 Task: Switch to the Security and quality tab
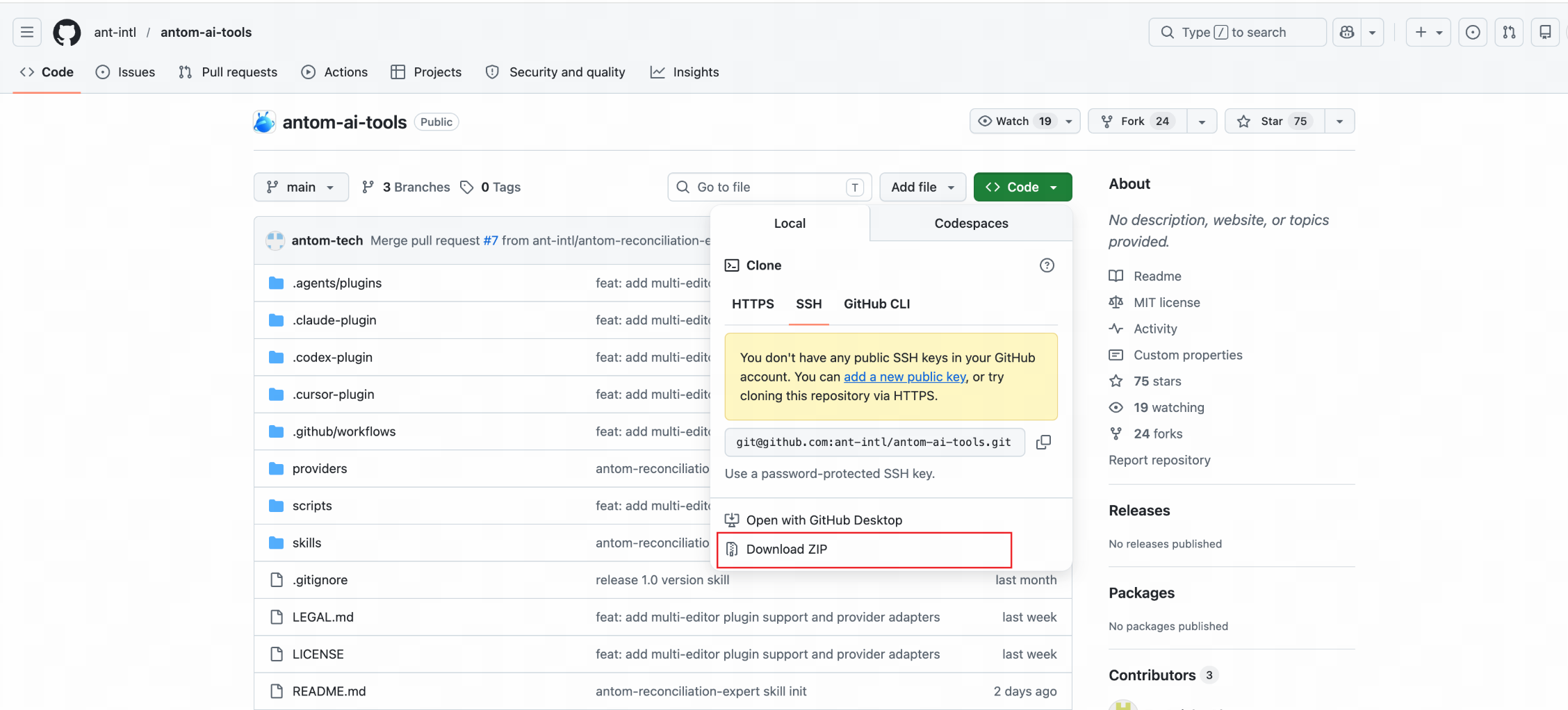(x=555, y=72)
